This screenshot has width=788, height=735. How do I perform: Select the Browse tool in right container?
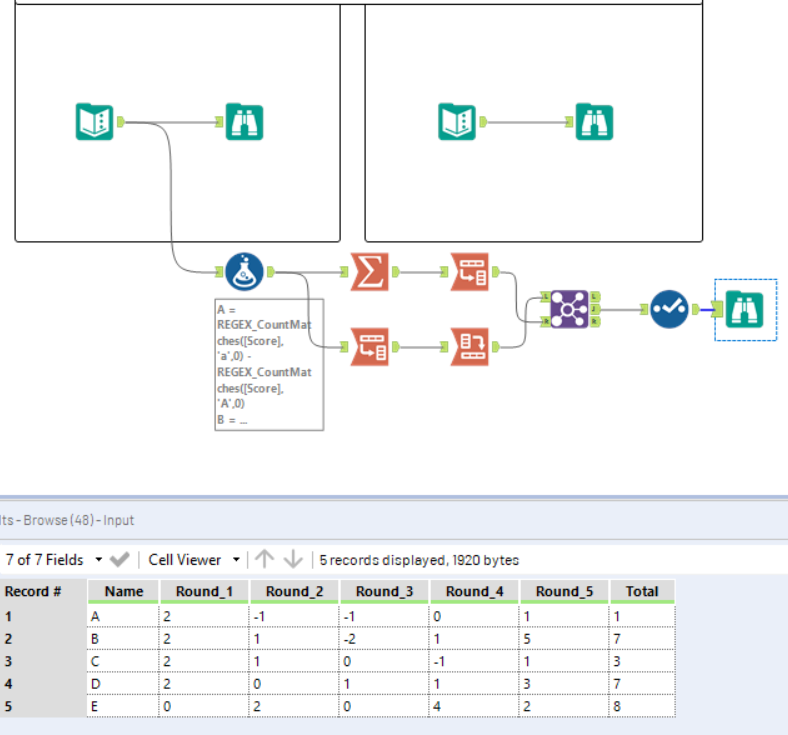tap(594, 122)
